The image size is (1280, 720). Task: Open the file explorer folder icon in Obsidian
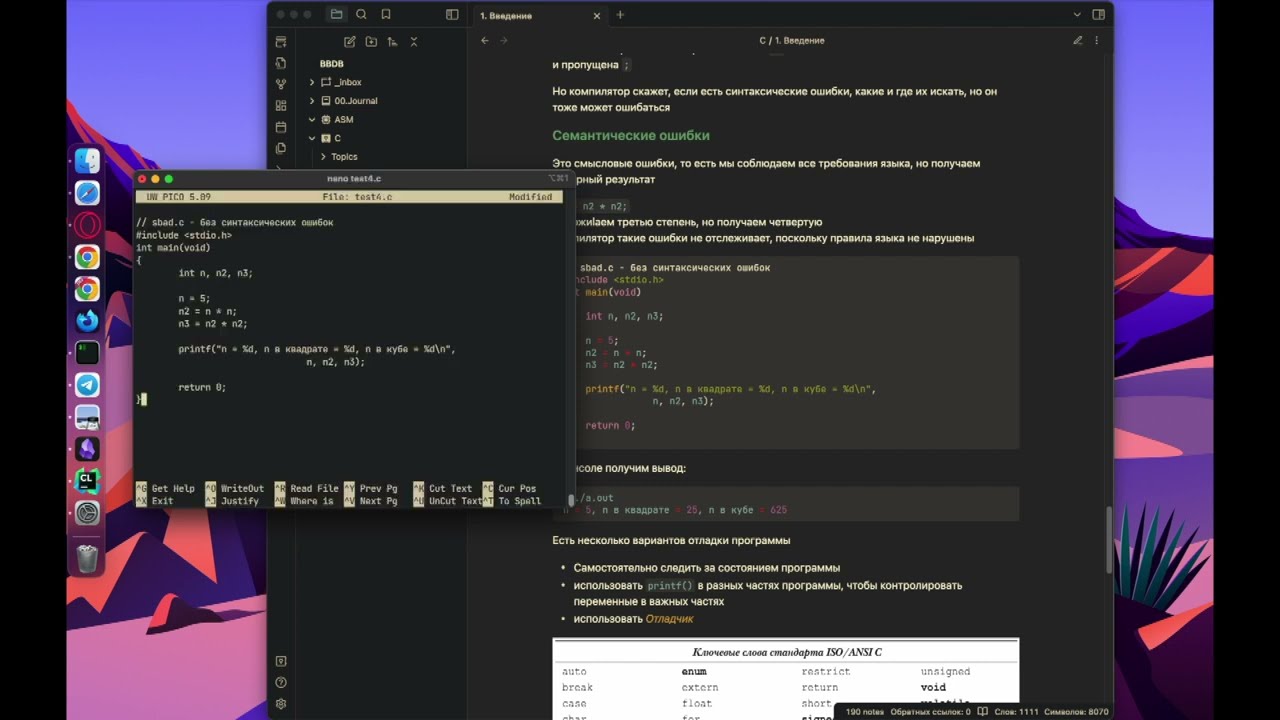point(336,15)
